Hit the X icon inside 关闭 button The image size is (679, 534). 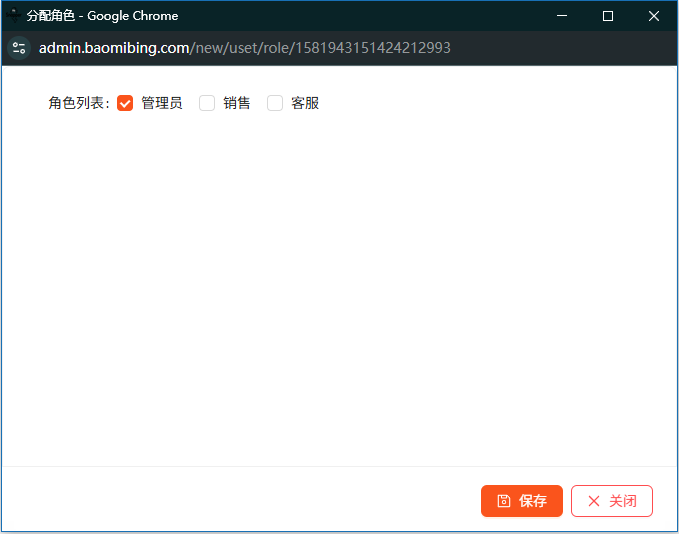point(594,501)
